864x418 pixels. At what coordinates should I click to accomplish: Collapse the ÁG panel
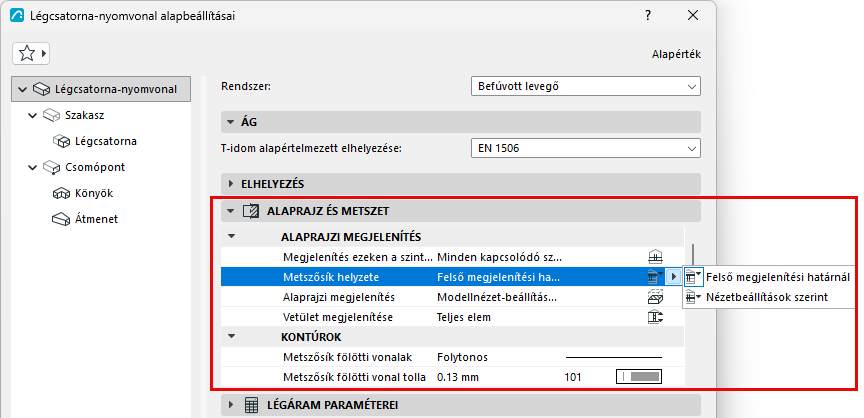tap(231, 122)
